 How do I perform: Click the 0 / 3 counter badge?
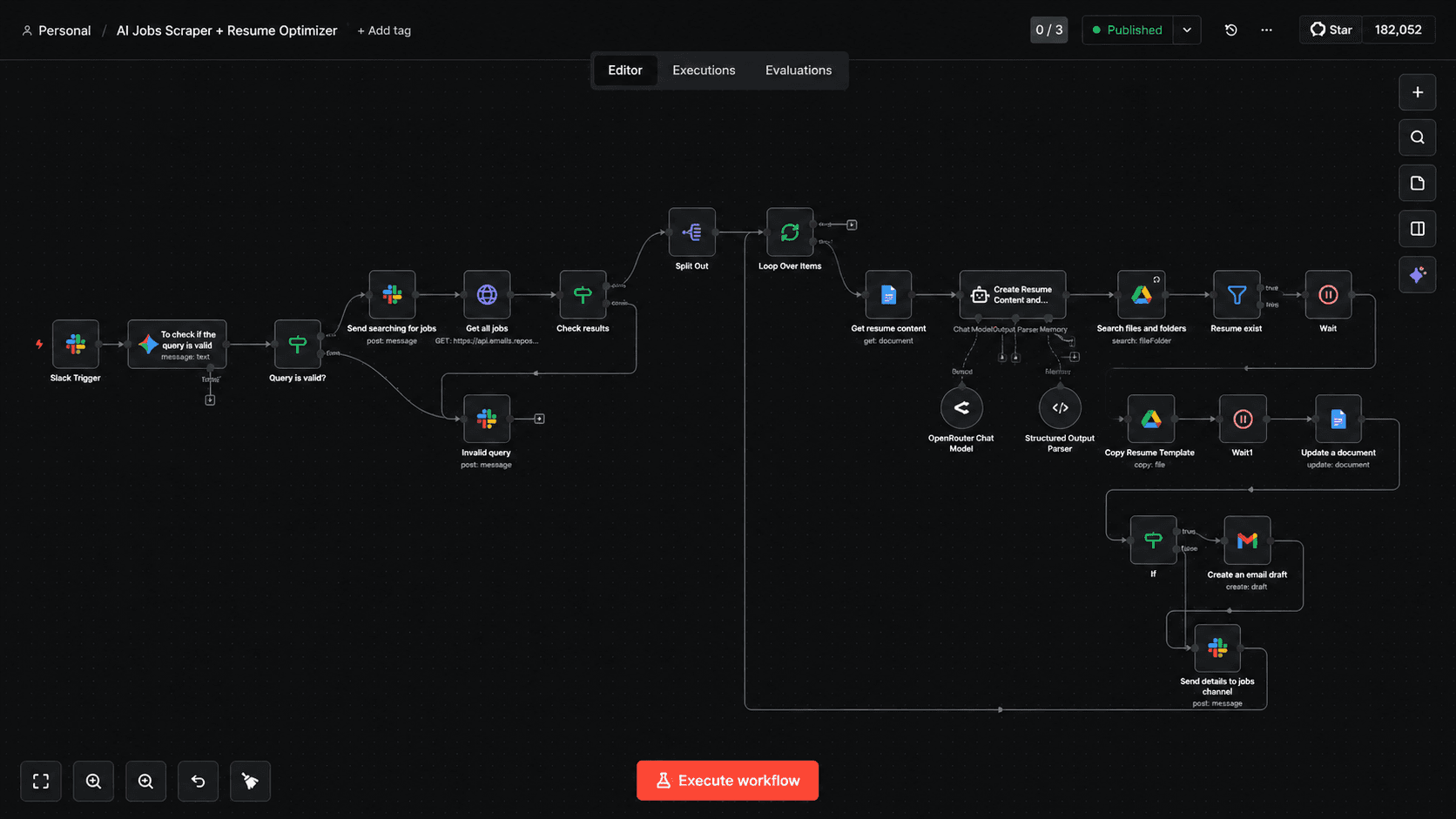[x=1049, y=30]
